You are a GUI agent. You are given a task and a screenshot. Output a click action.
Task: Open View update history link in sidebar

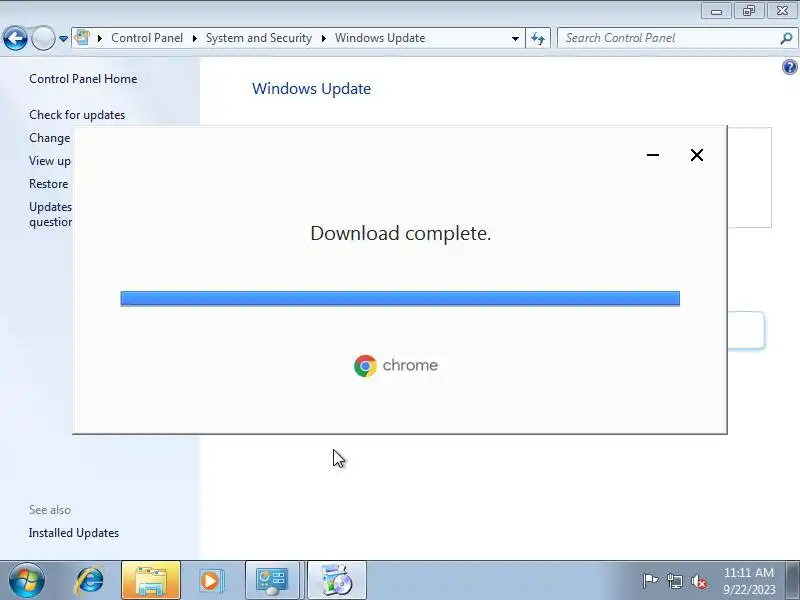50,161
